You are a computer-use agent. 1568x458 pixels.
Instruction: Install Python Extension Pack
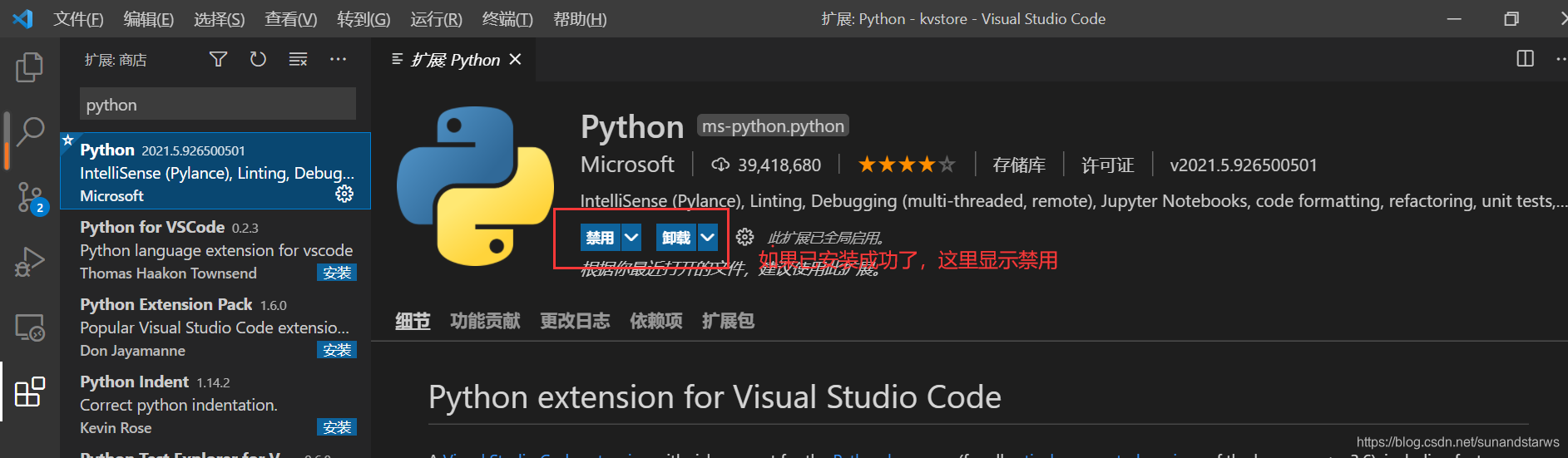tap(337, 350)
